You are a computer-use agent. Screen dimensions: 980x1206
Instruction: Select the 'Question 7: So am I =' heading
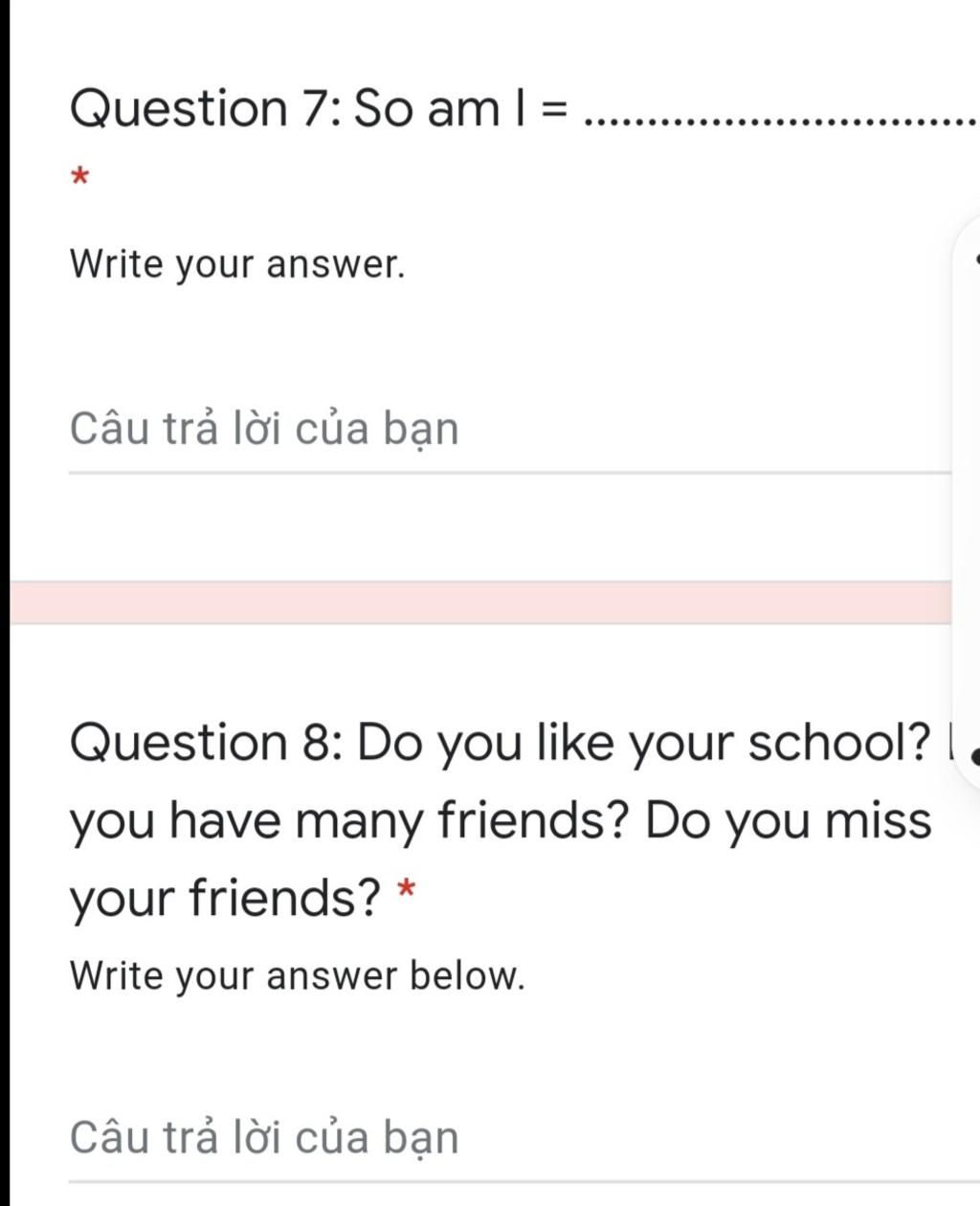[319, 107]
